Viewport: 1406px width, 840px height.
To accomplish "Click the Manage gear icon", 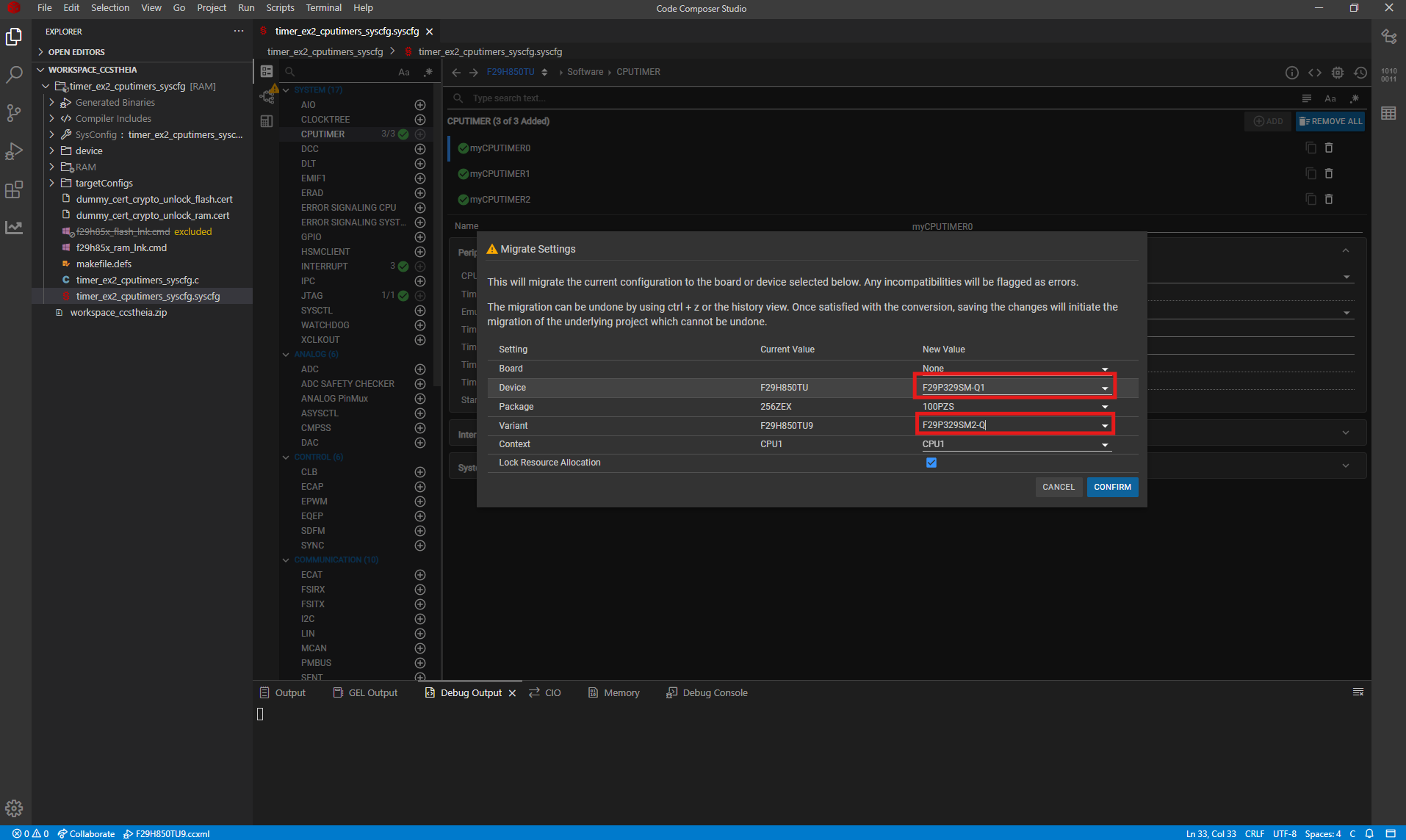I will pyautogui.click(x=14, y=808).
